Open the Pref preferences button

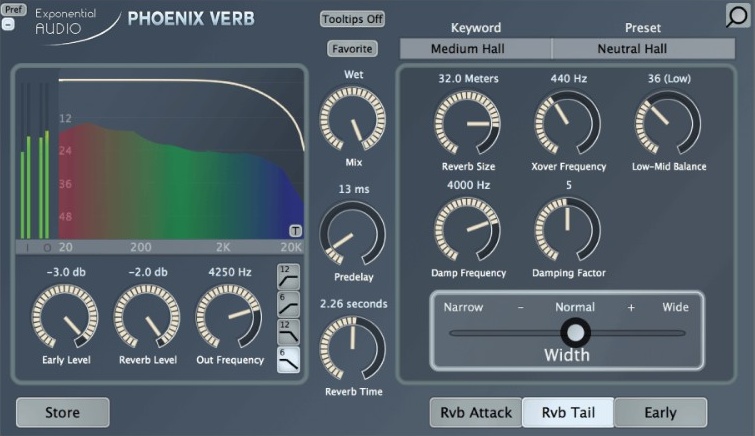click(13, 9)
